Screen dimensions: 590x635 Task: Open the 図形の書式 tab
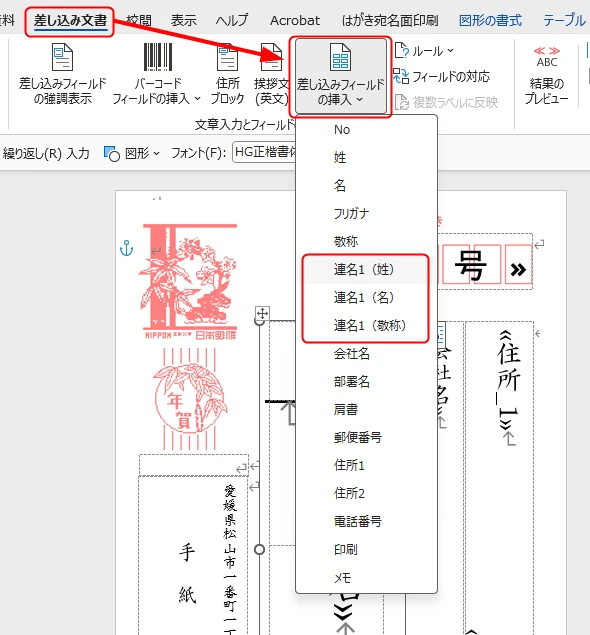point(490,20)
